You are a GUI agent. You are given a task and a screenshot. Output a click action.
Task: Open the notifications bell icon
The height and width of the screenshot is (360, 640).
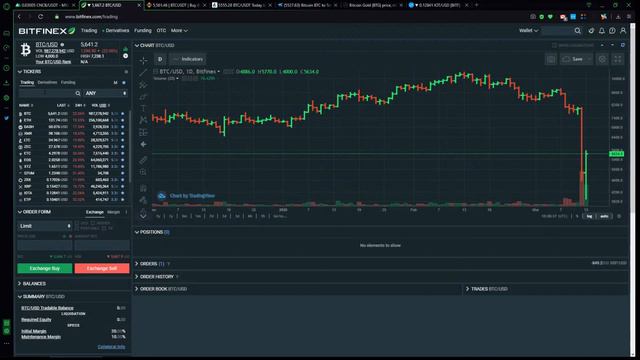(602, 31)
